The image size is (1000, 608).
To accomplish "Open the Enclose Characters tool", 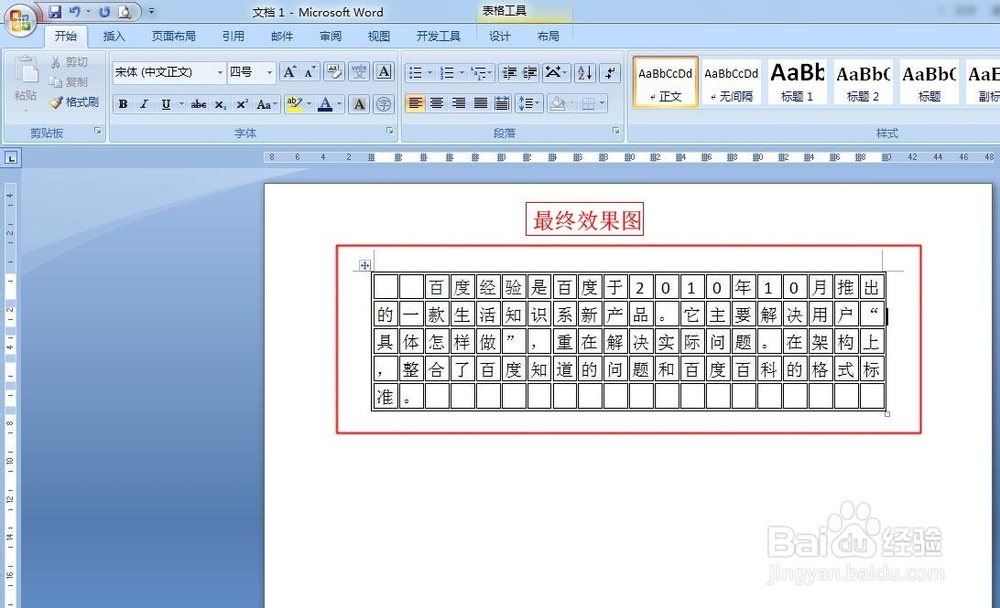I will pyautogui.click(x=383, y=104).
